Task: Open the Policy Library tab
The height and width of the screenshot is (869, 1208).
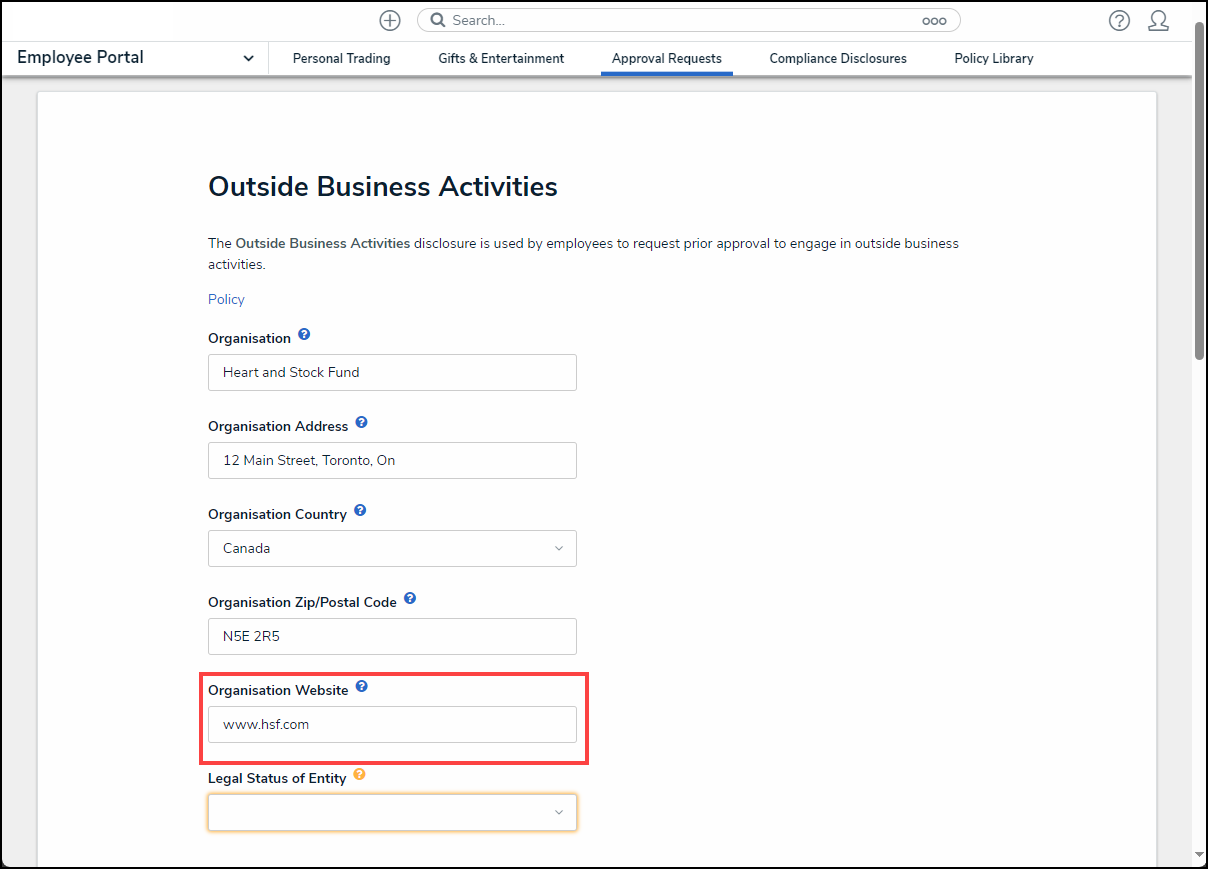Action: [x=993, y=58]
